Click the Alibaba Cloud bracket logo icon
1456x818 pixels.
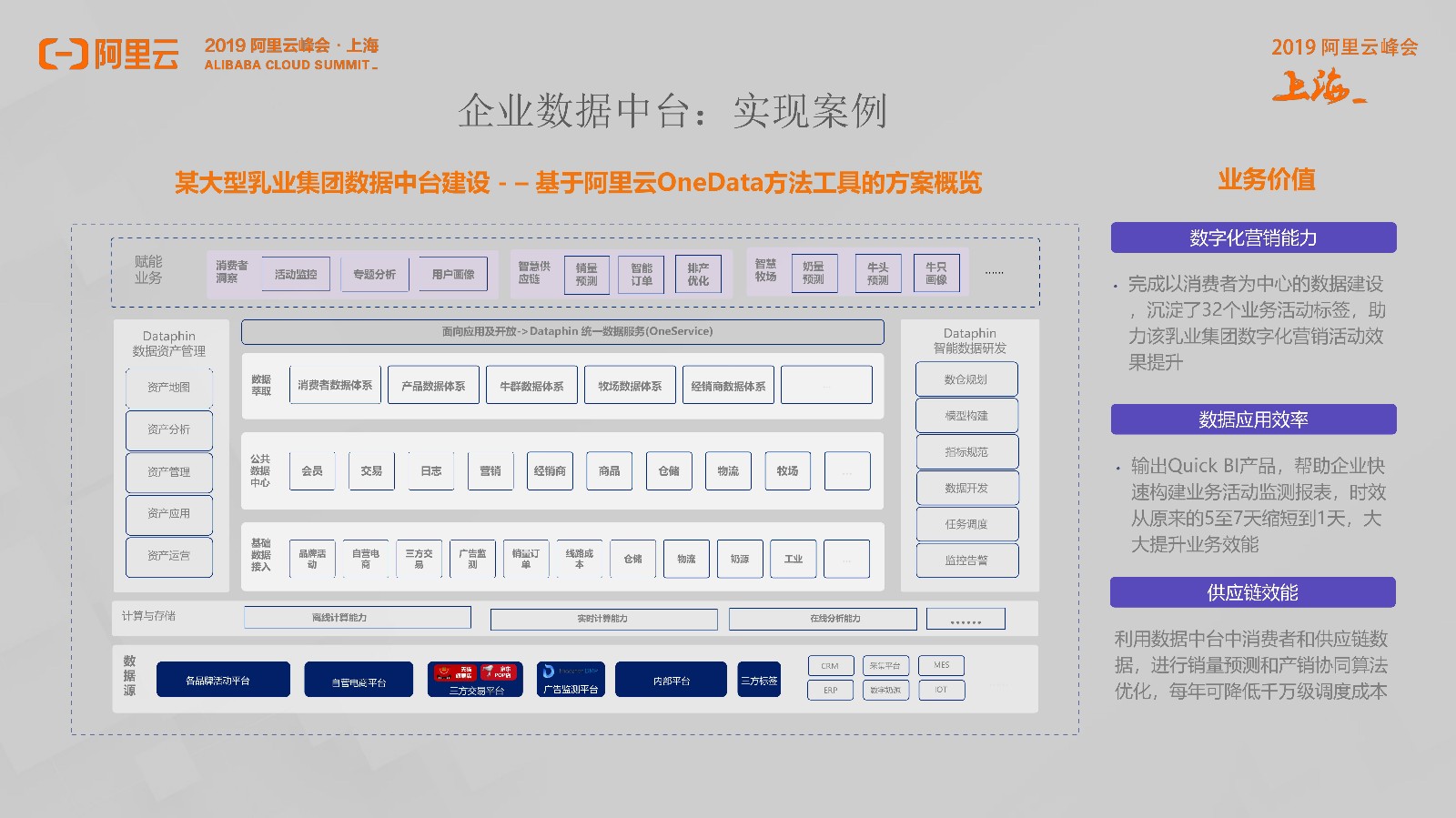point(63,55)
